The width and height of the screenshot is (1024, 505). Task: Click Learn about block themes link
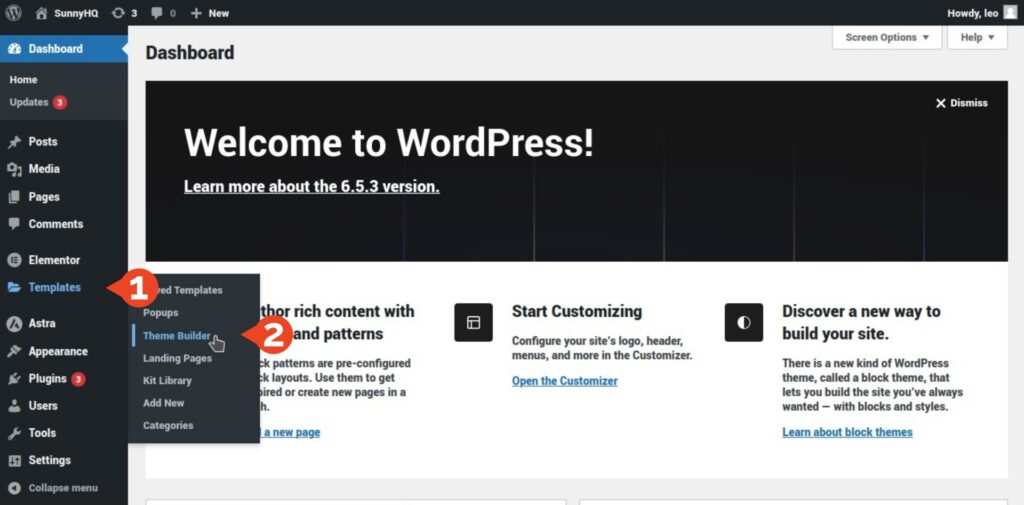(847, 432)
